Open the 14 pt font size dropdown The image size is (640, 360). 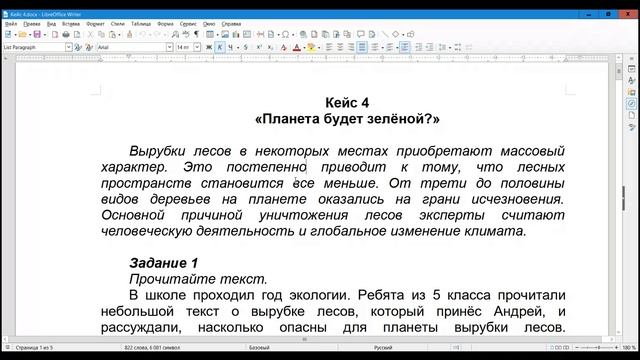(x=197, y=47)
